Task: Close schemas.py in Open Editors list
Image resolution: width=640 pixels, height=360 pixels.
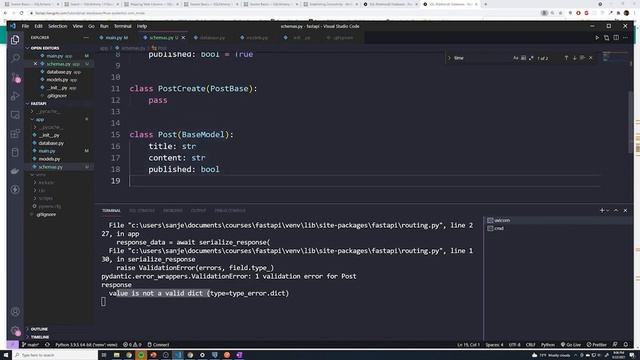Action: pos(36,64)
